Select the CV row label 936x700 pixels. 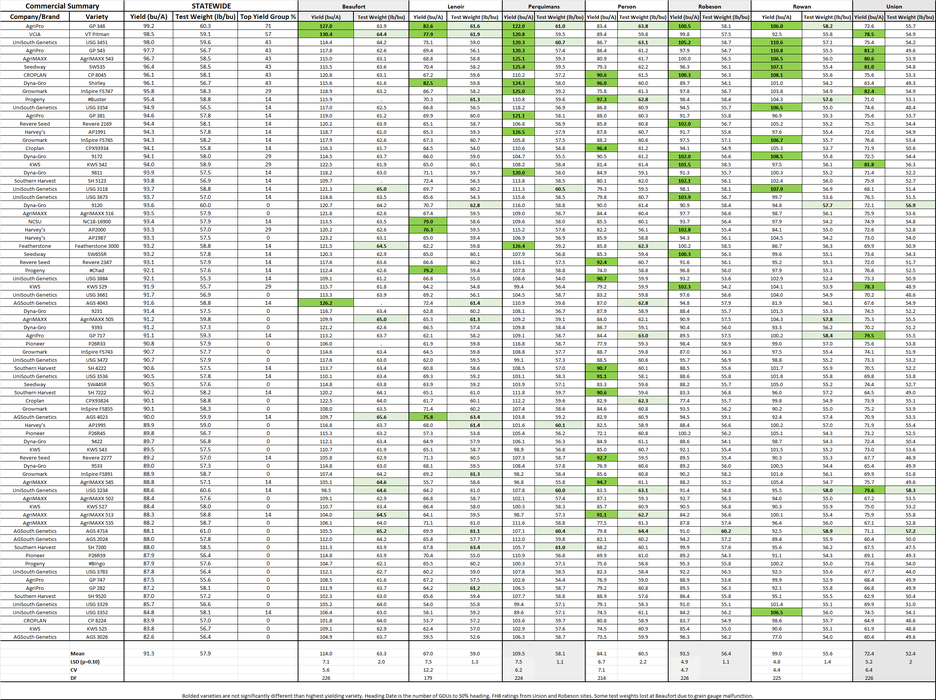pos(85,669)
